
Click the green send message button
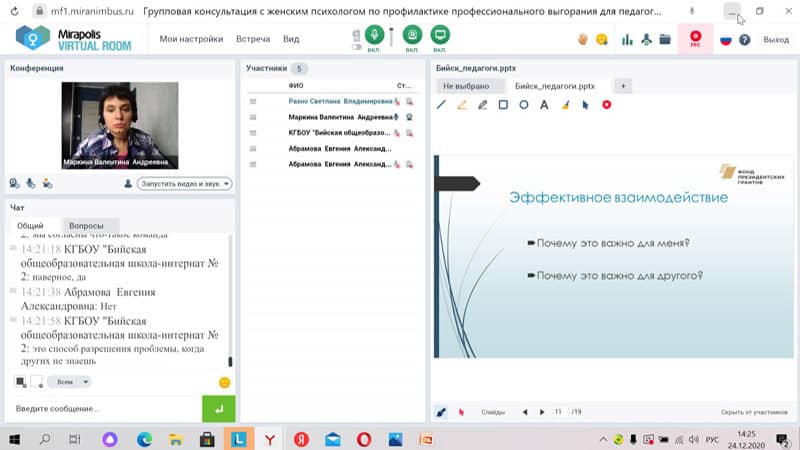click(x=218, y=409)
